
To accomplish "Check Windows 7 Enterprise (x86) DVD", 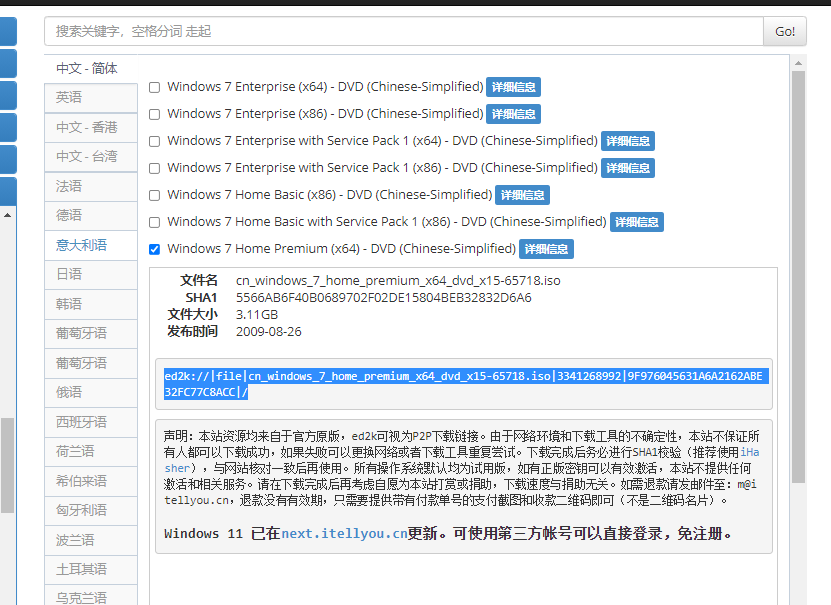I will [154, 114].
